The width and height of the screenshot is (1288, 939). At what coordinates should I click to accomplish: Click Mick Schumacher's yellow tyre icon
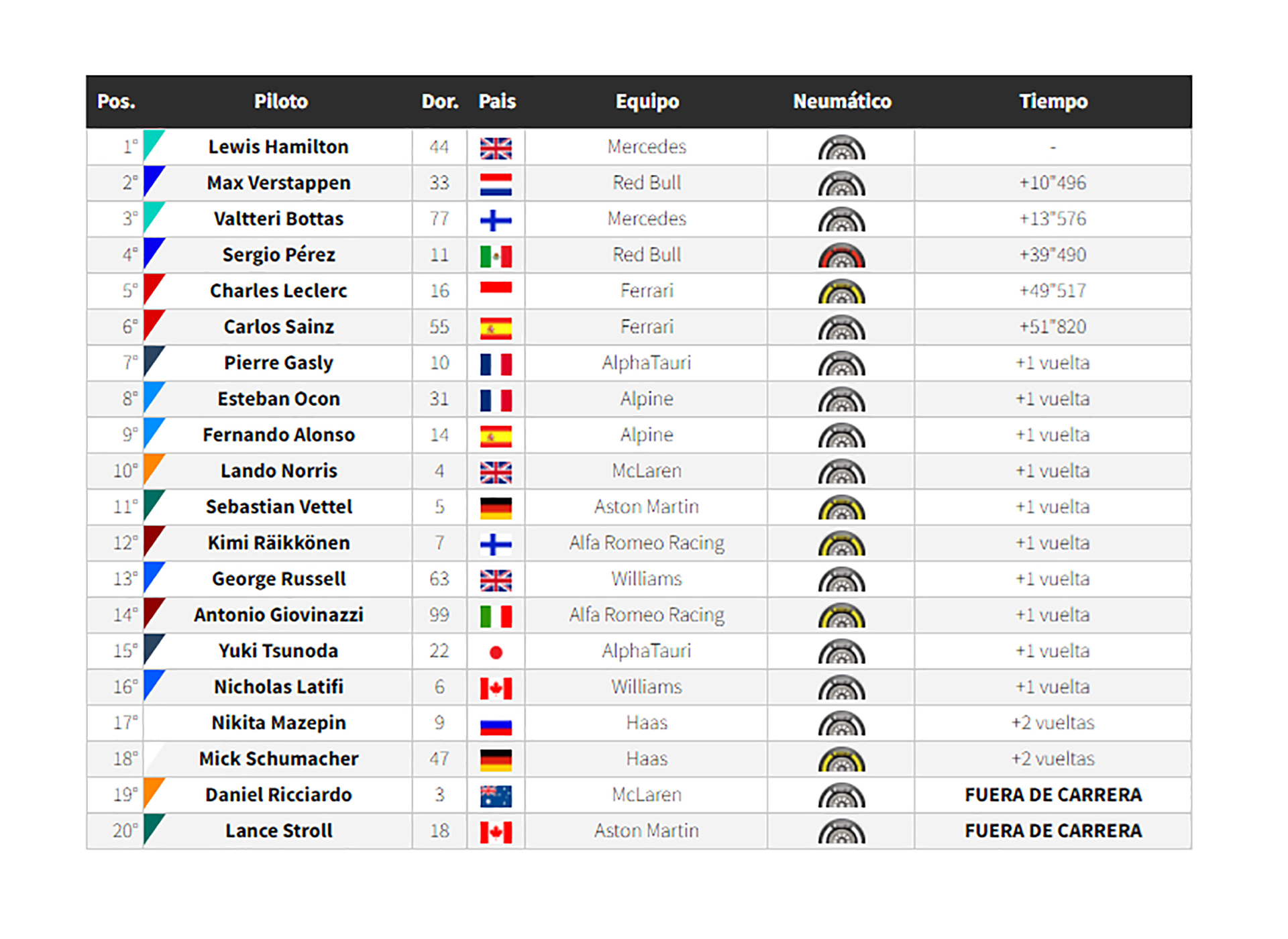[x=841, y=760]
